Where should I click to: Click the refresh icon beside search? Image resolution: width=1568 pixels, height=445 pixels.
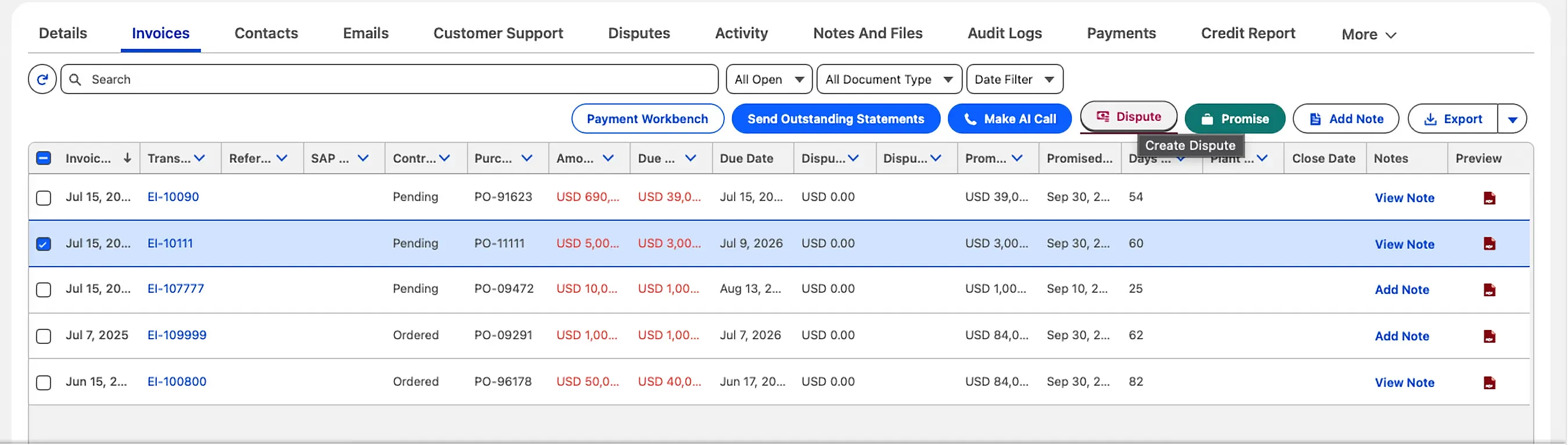pos(42,79)
